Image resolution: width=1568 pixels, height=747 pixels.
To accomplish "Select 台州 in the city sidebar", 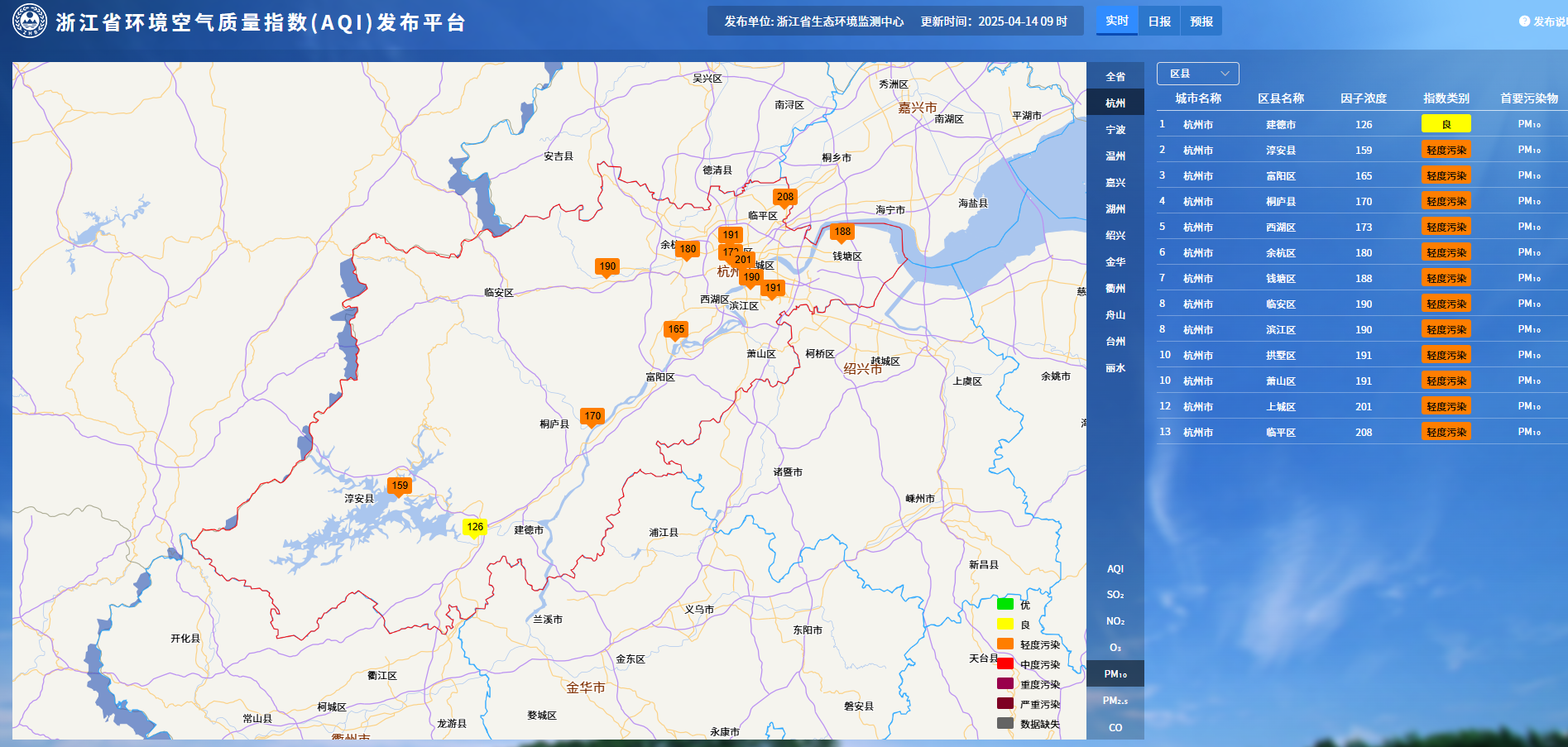I will [1115, 342].
